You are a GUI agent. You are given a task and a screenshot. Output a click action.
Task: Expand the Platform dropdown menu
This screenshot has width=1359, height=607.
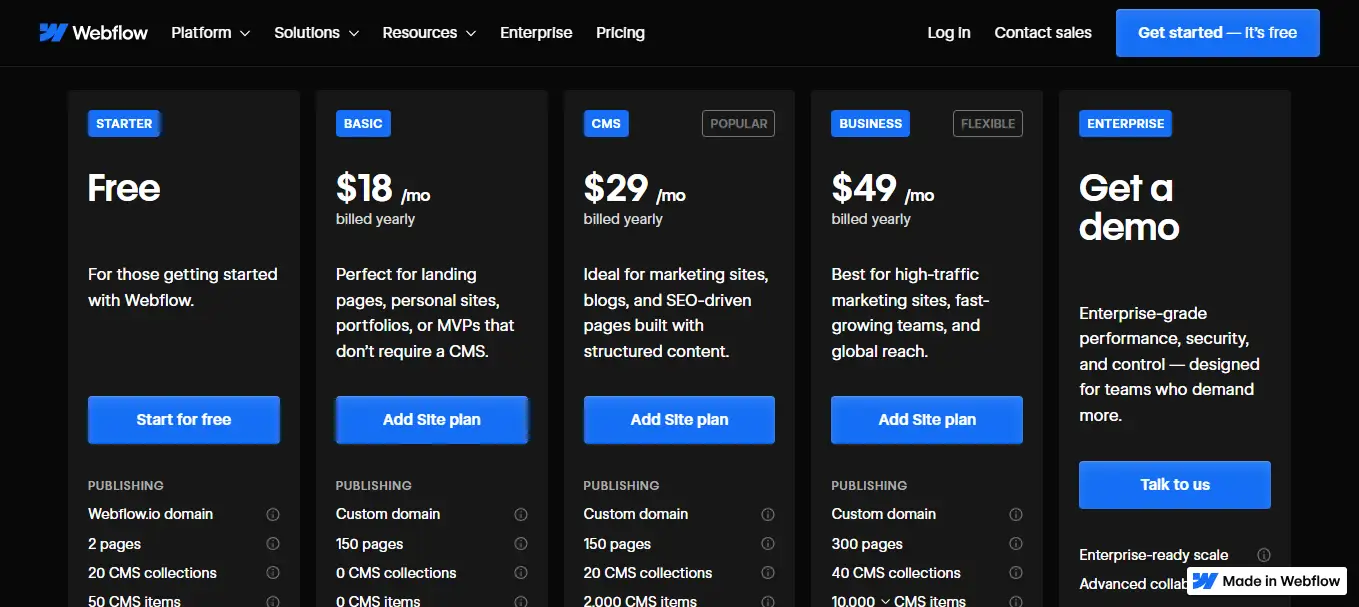pos(210,33)
